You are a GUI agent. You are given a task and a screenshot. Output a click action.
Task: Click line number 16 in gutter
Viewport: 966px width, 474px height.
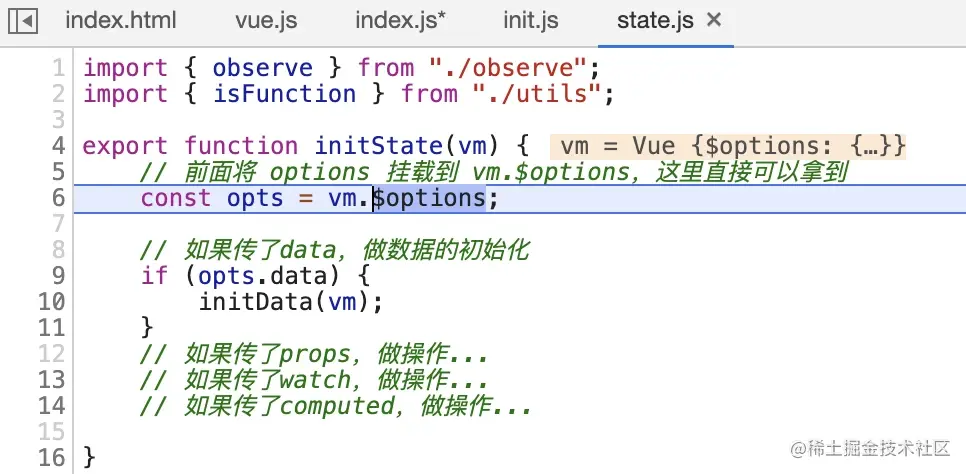(x=50, y=458)
